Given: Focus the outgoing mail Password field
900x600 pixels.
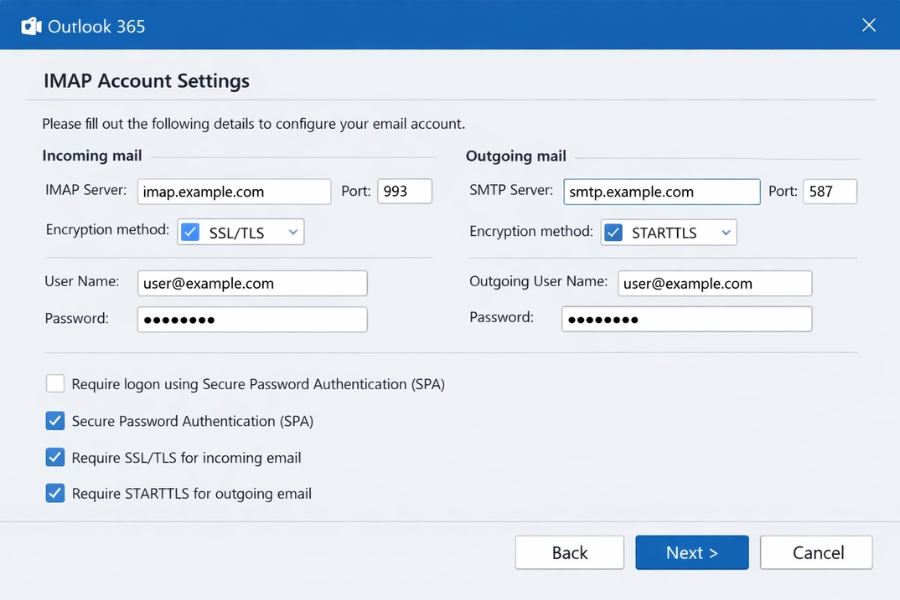Looking at the screenshot, I should pyautogui.click(x=687, y=318).
